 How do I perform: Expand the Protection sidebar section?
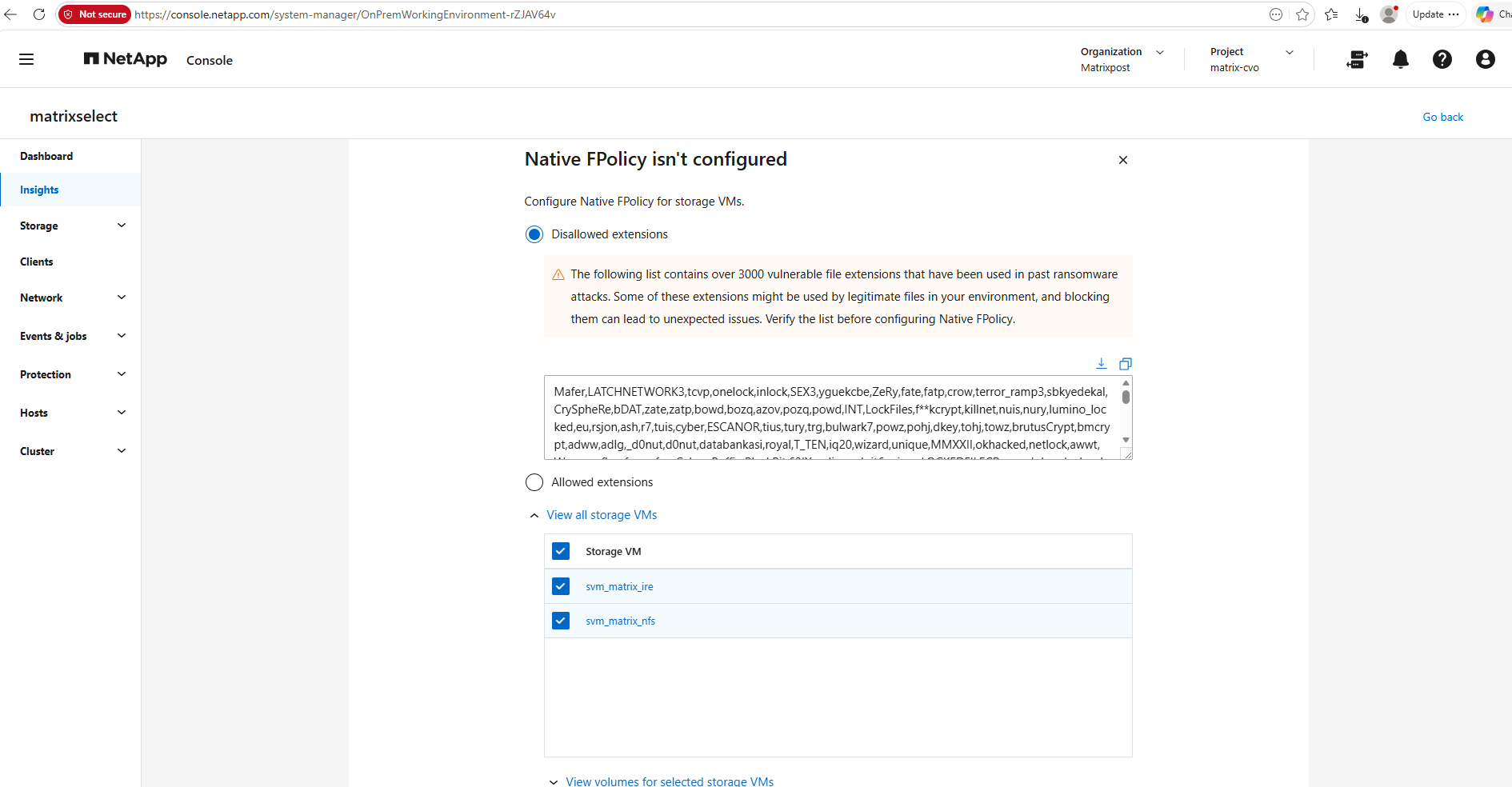70,374
